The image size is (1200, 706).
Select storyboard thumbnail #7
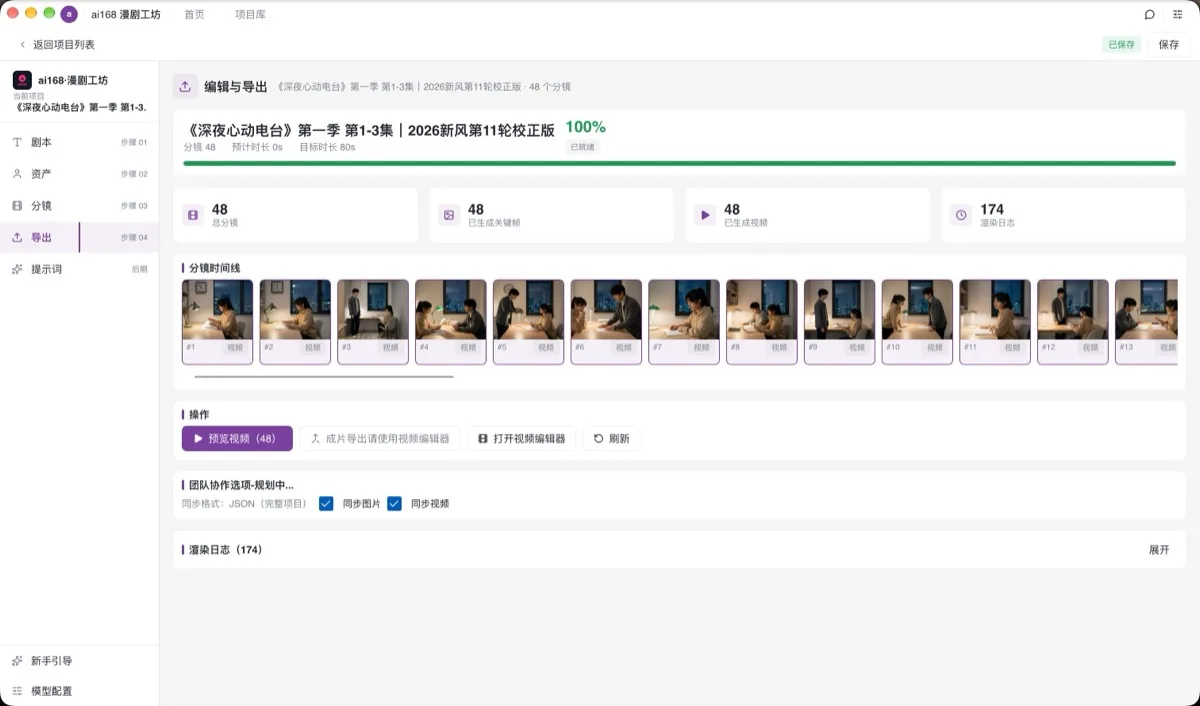(684, 321)
